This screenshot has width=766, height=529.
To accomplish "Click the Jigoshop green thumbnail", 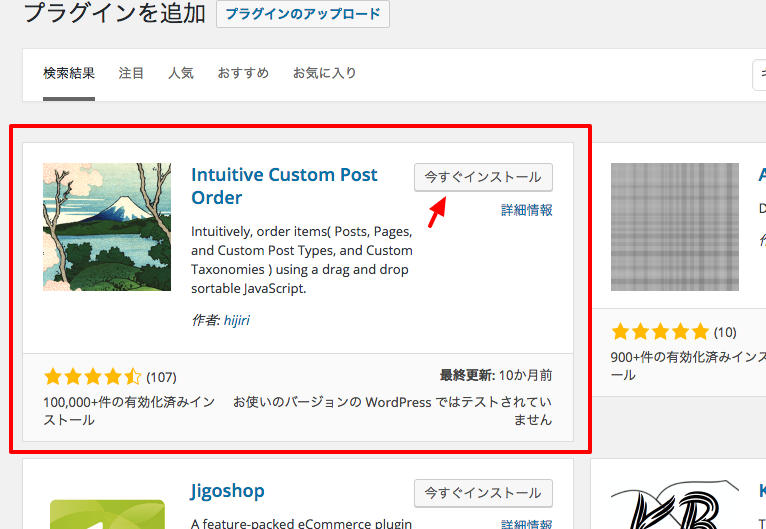I will tap(107, 514).
